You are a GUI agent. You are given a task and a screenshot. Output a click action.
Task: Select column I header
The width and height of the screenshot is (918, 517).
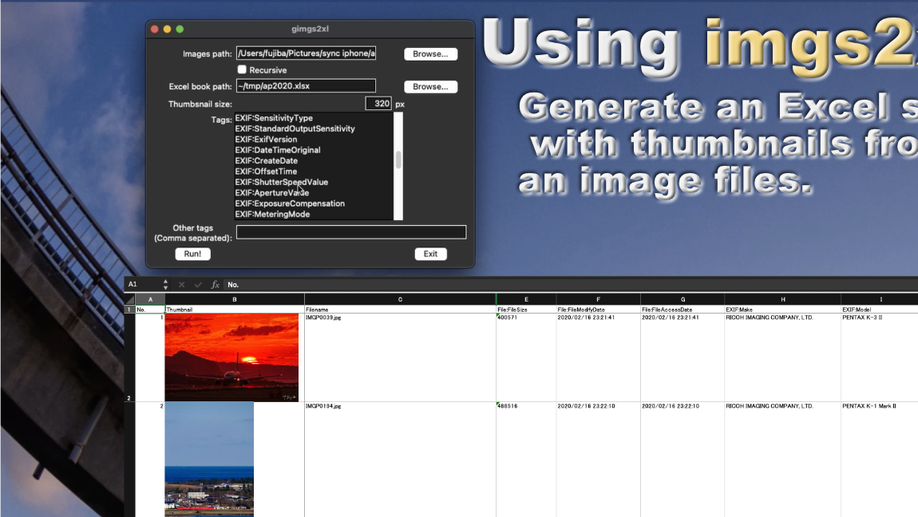880,300
